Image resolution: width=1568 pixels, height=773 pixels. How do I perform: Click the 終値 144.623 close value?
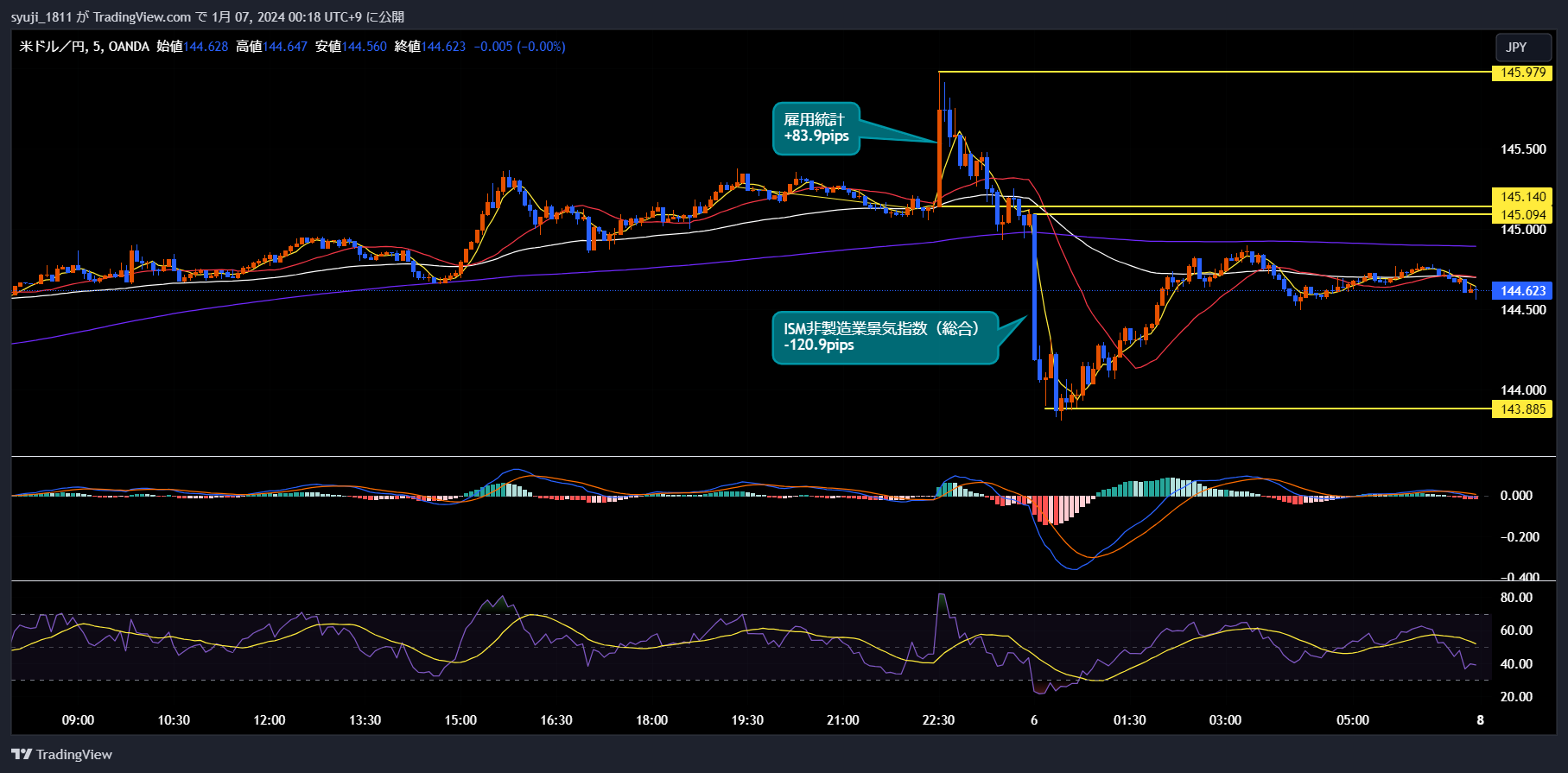pos(443,47)
